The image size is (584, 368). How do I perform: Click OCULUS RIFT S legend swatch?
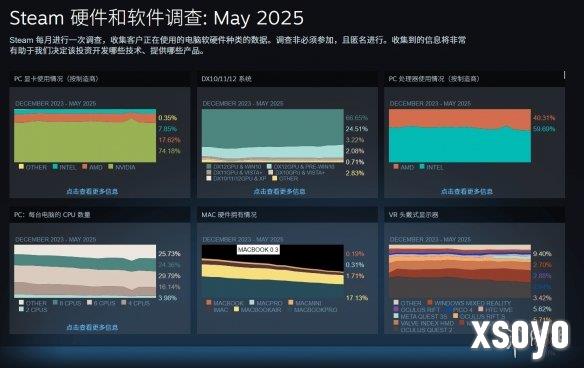[x=455, y=316]
